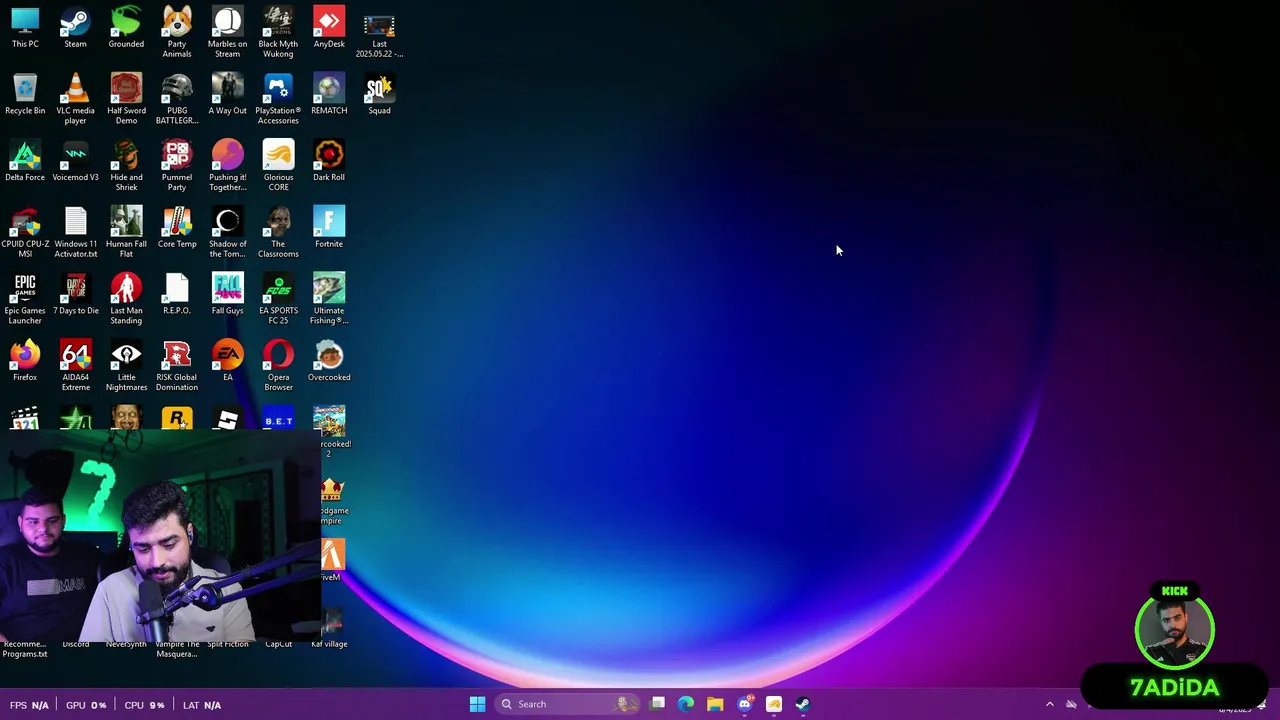Open the Windows Start menu
Image resolution: width=1280 pixels, height=720 pixels.
point(477,704)
